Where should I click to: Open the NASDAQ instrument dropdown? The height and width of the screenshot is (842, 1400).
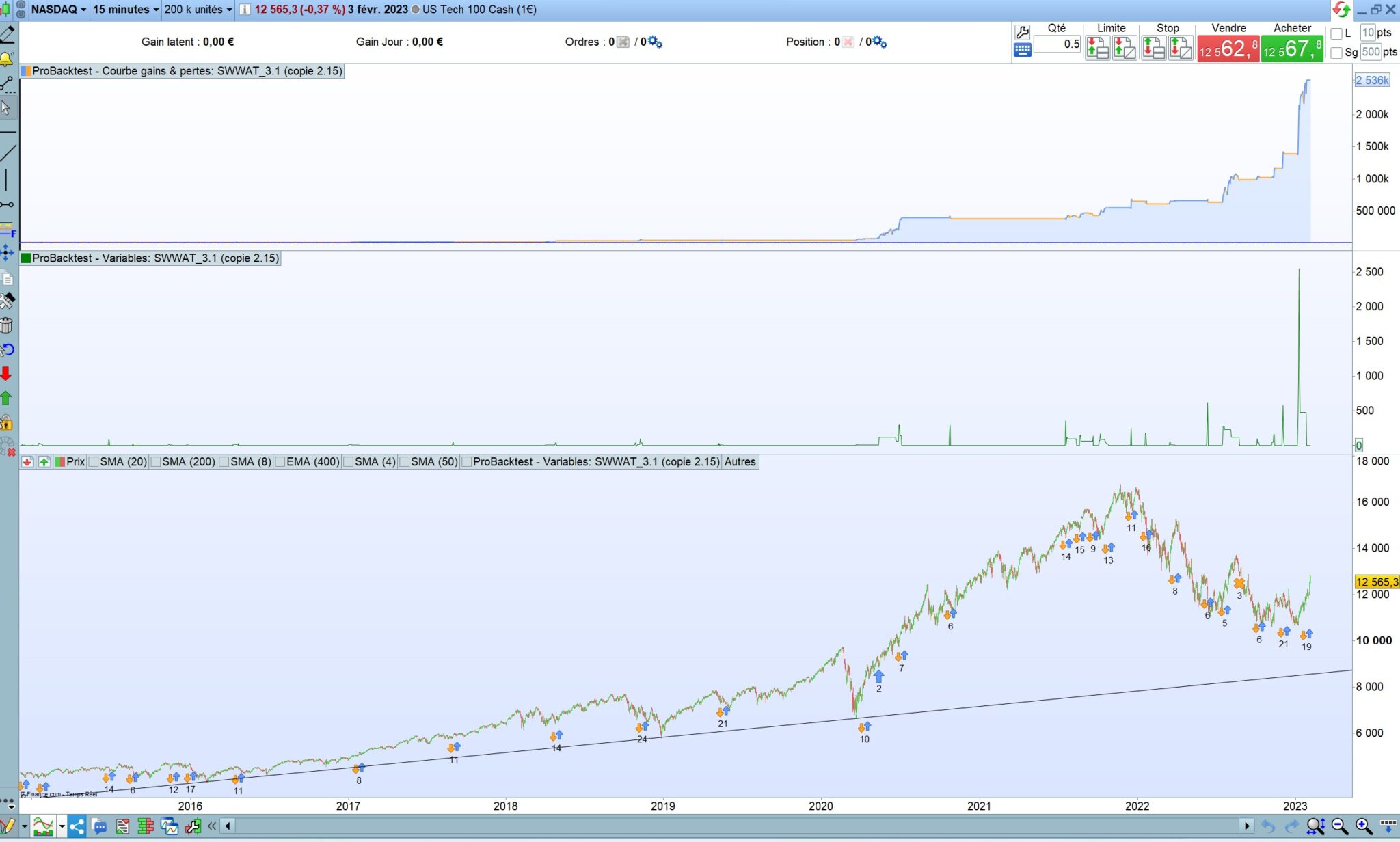point(59,10)
